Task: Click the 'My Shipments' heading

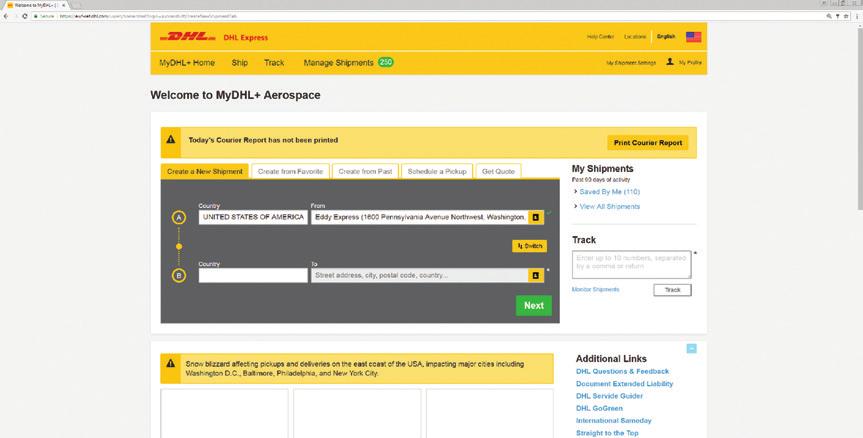Action: pos(602,168)
